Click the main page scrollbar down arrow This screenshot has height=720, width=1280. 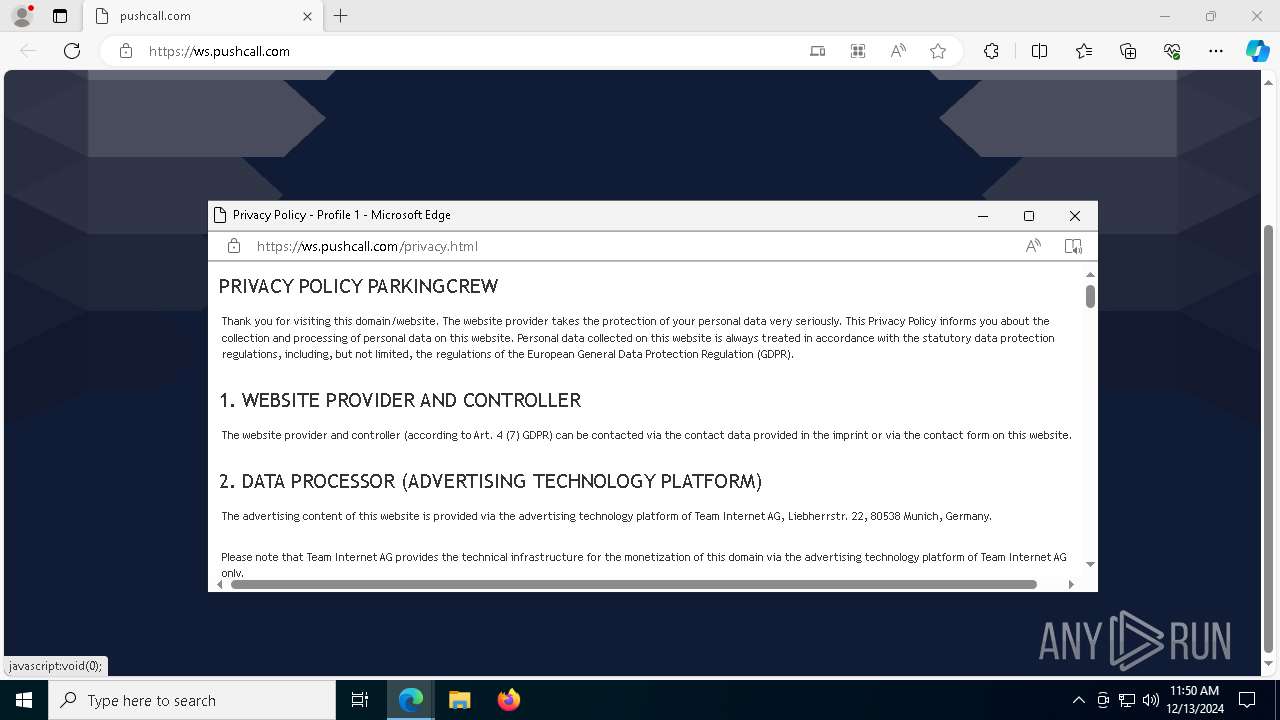1269,664
